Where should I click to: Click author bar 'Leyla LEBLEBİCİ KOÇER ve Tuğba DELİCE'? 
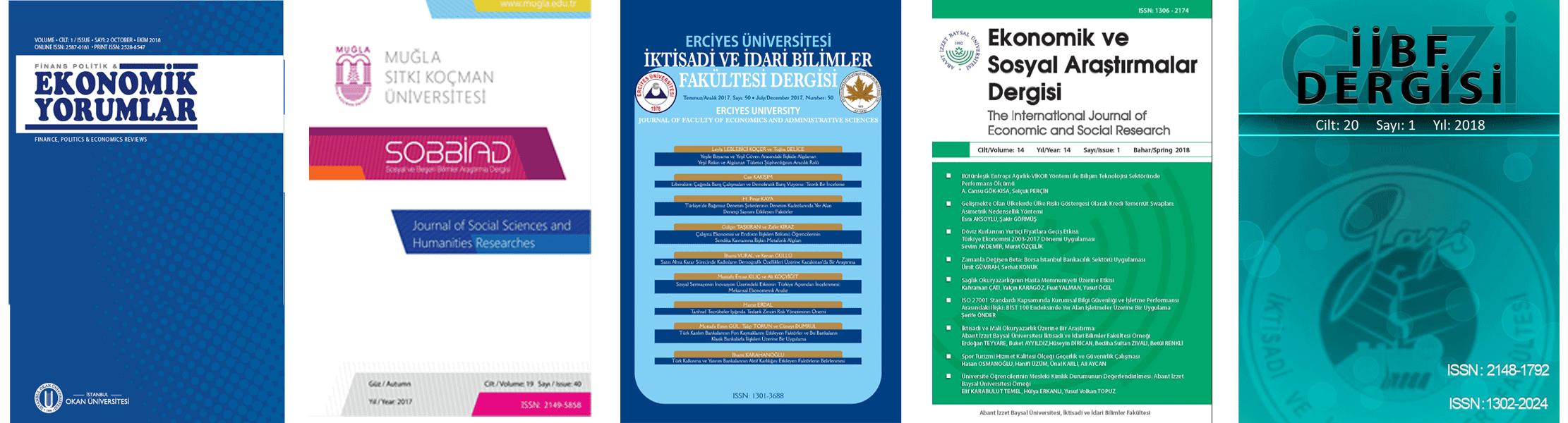click(x=758, y=149)
